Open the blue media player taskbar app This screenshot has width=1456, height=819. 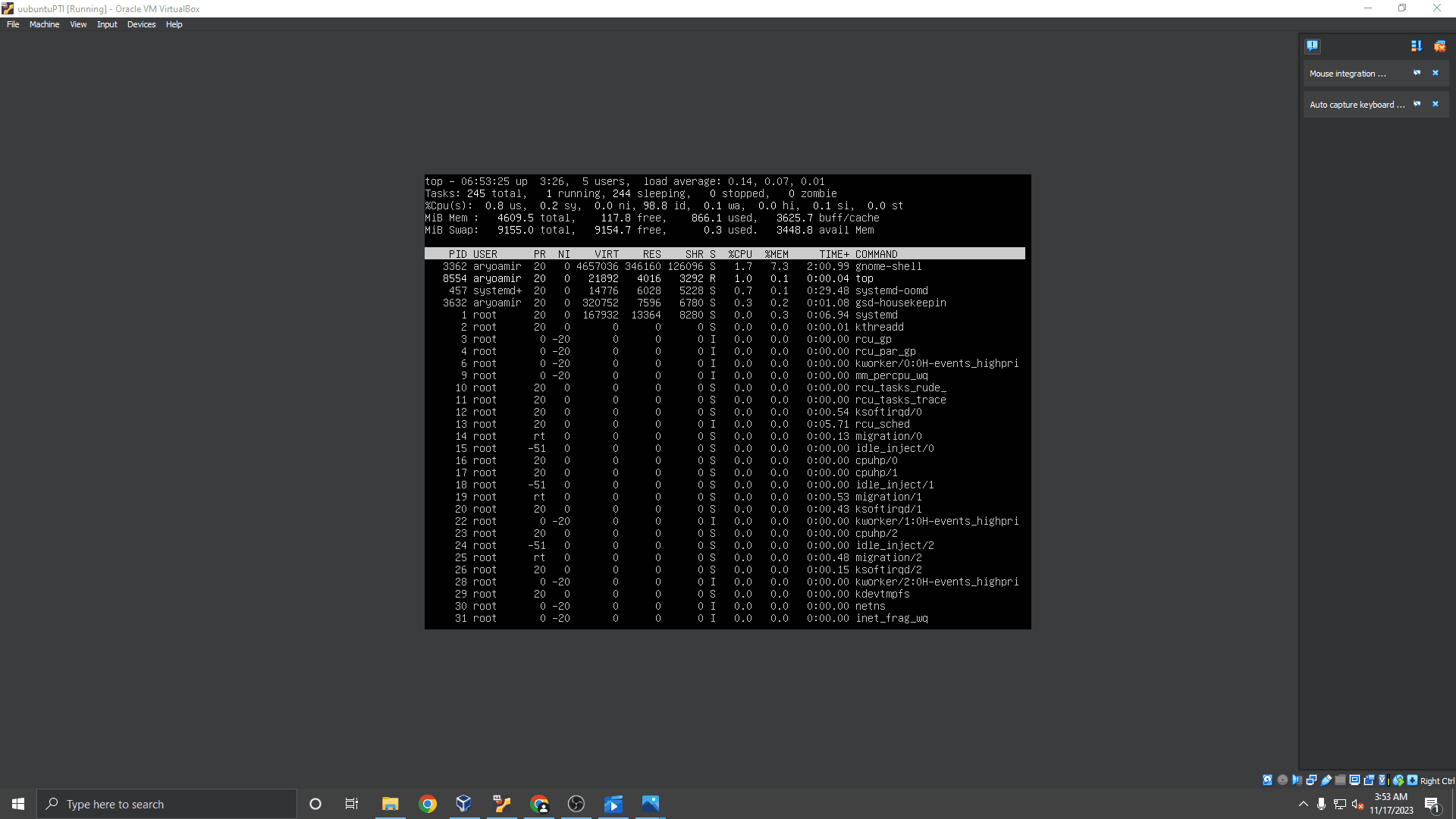point(613,804)
